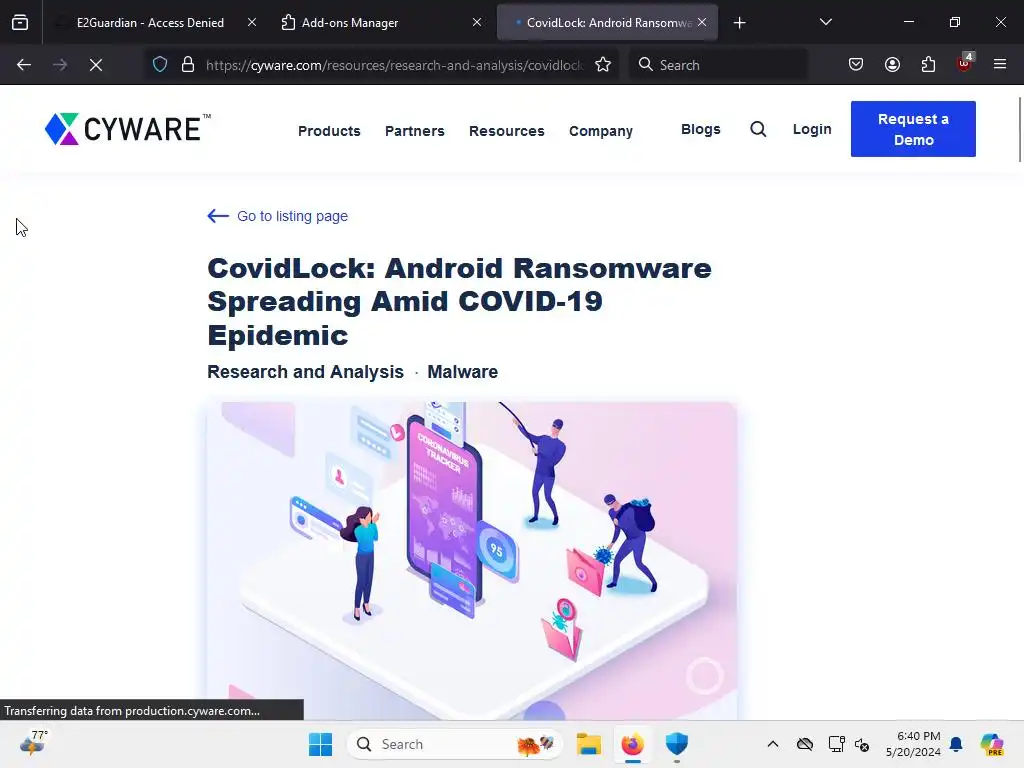Go to listing page link

point(278,216)
